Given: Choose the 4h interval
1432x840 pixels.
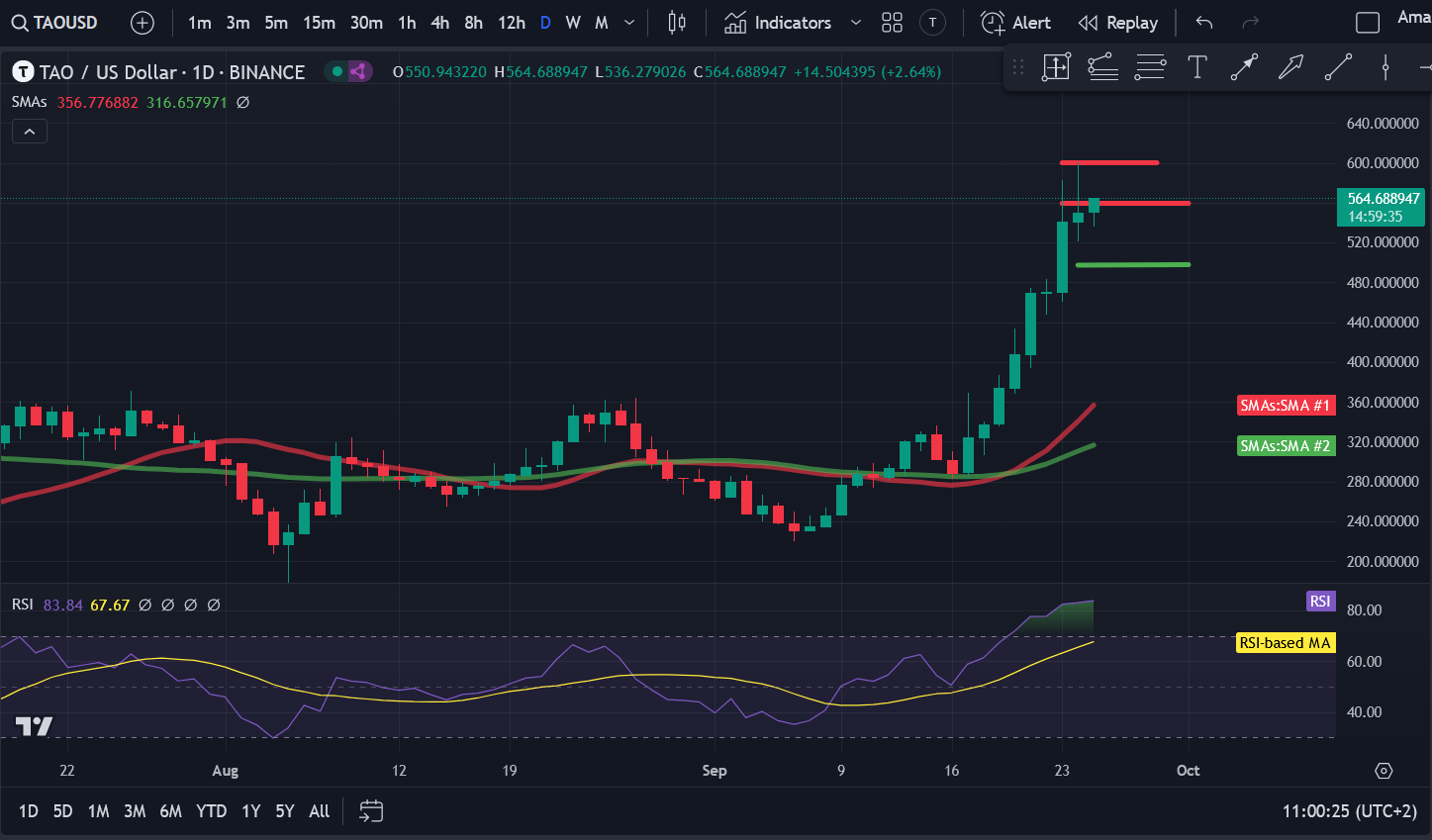Looking at the screenshot, I should [440, 23].
